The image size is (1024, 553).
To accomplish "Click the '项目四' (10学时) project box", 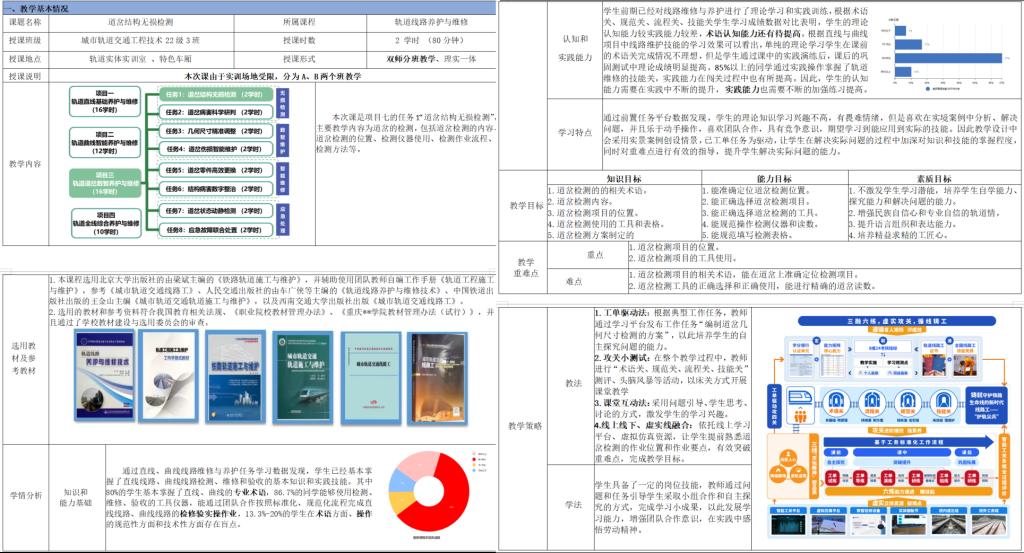I will 105,223.
